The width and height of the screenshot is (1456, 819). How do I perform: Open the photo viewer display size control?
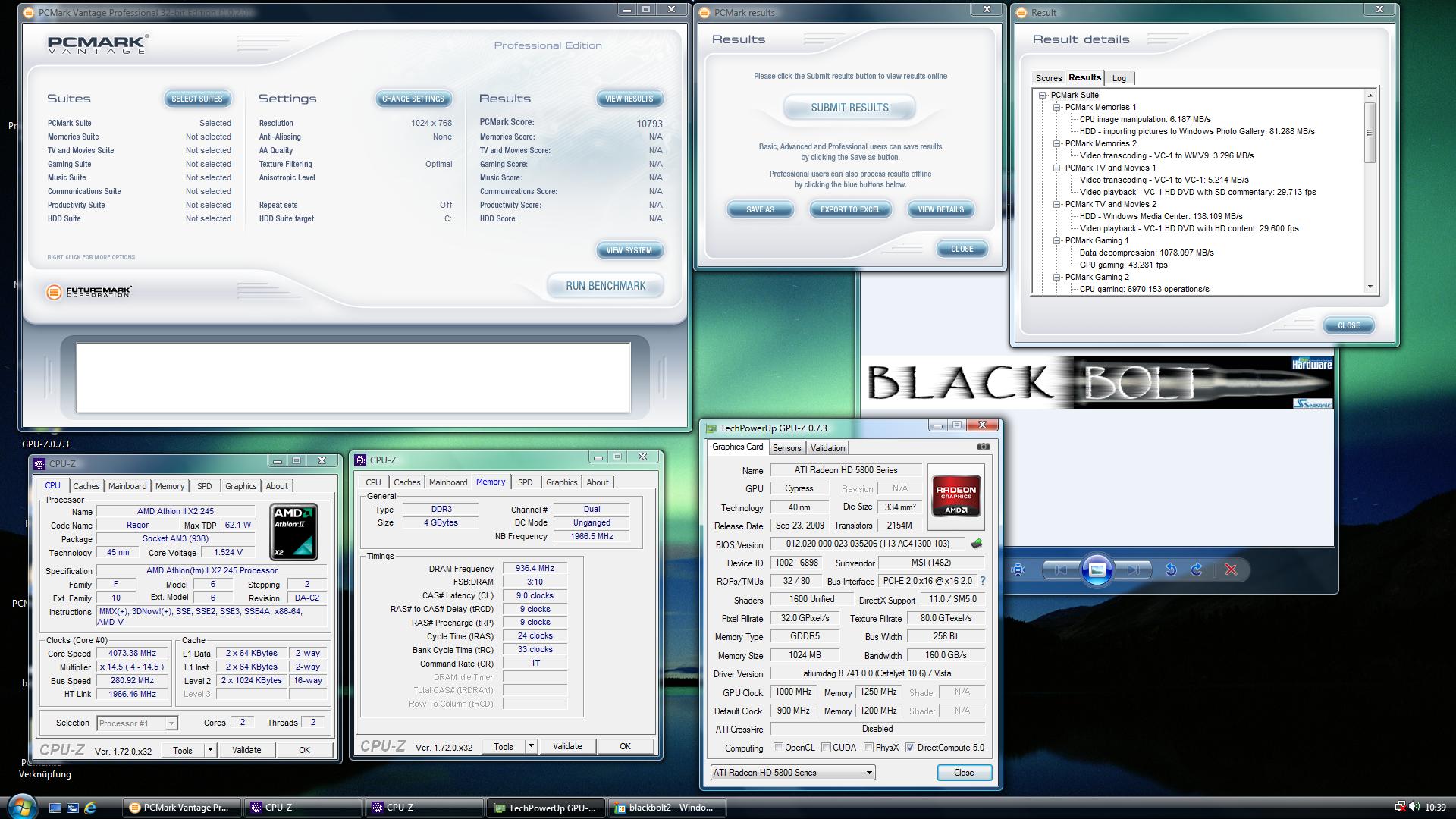click(1018, 570)
